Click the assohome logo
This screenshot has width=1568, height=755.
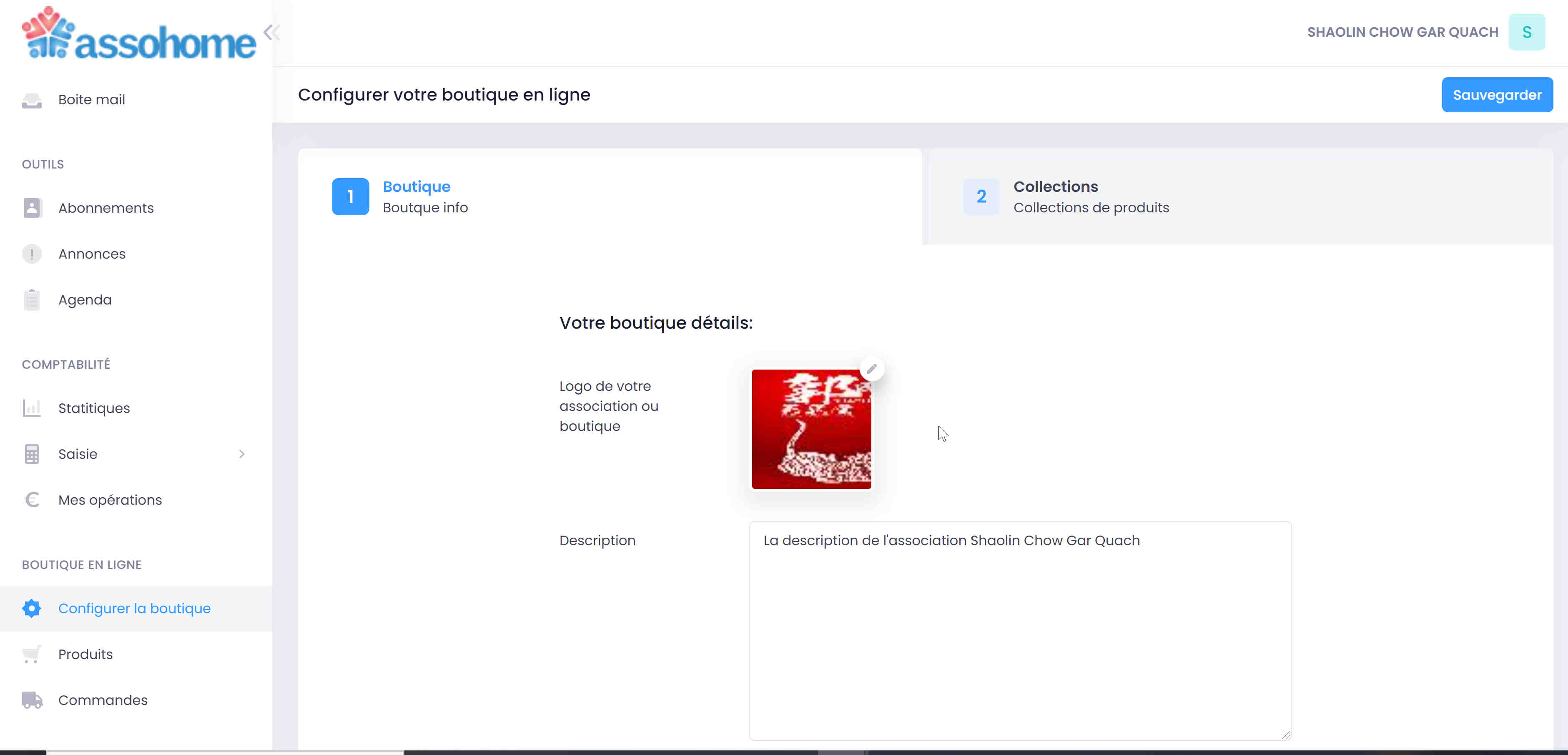coord(139,34)
